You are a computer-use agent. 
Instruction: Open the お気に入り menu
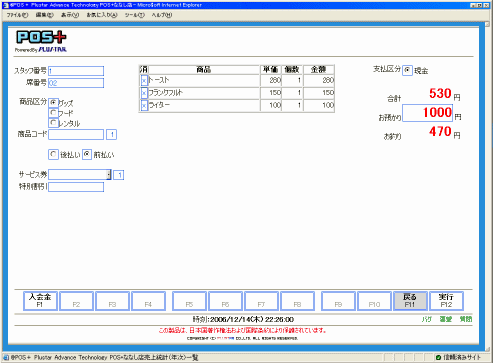[x=102, y=15]
